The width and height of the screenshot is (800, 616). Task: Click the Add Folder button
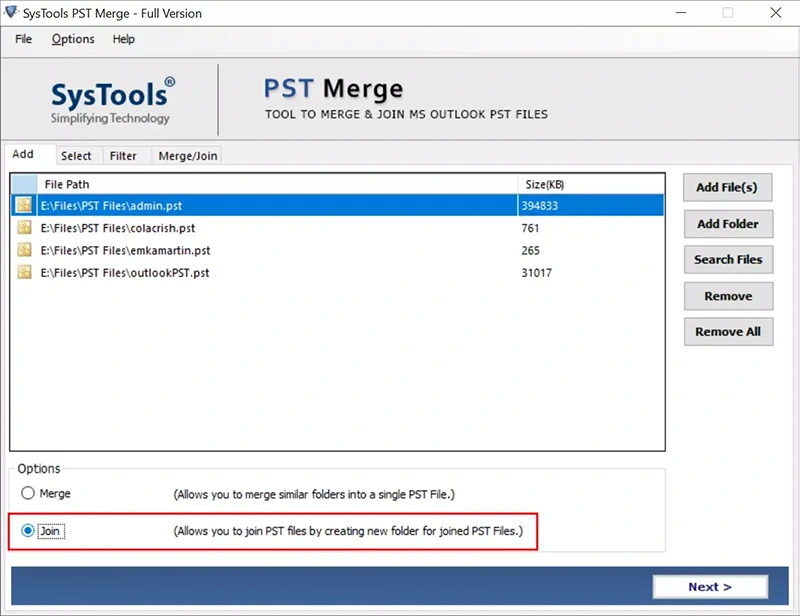tap(728, 224)
